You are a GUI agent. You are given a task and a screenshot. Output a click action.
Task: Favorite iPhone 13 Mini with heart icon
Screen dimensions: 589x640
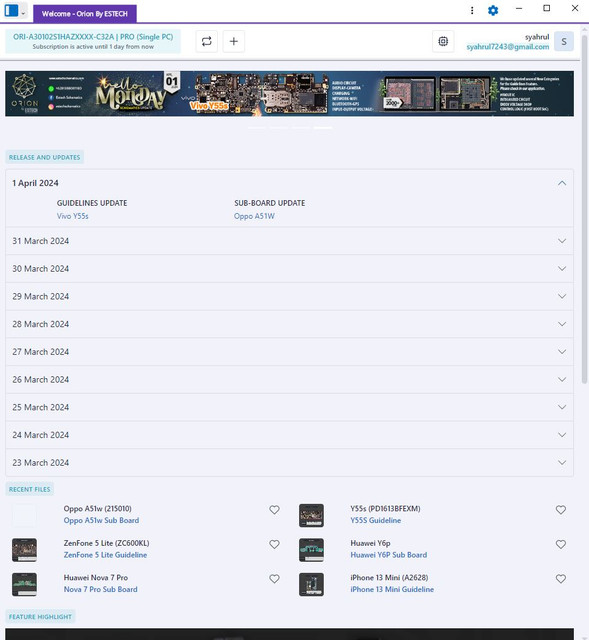pos(561,579)
